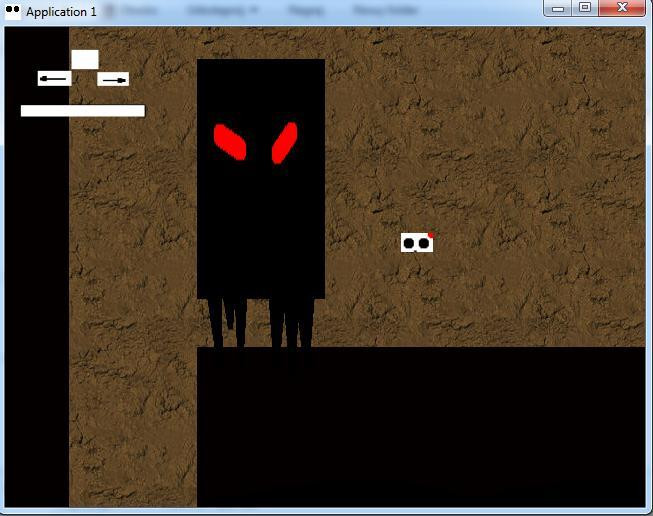This screenshot has height=516, width=653.
Task: Close the Application 1 window
Action: tap(622, 8)
